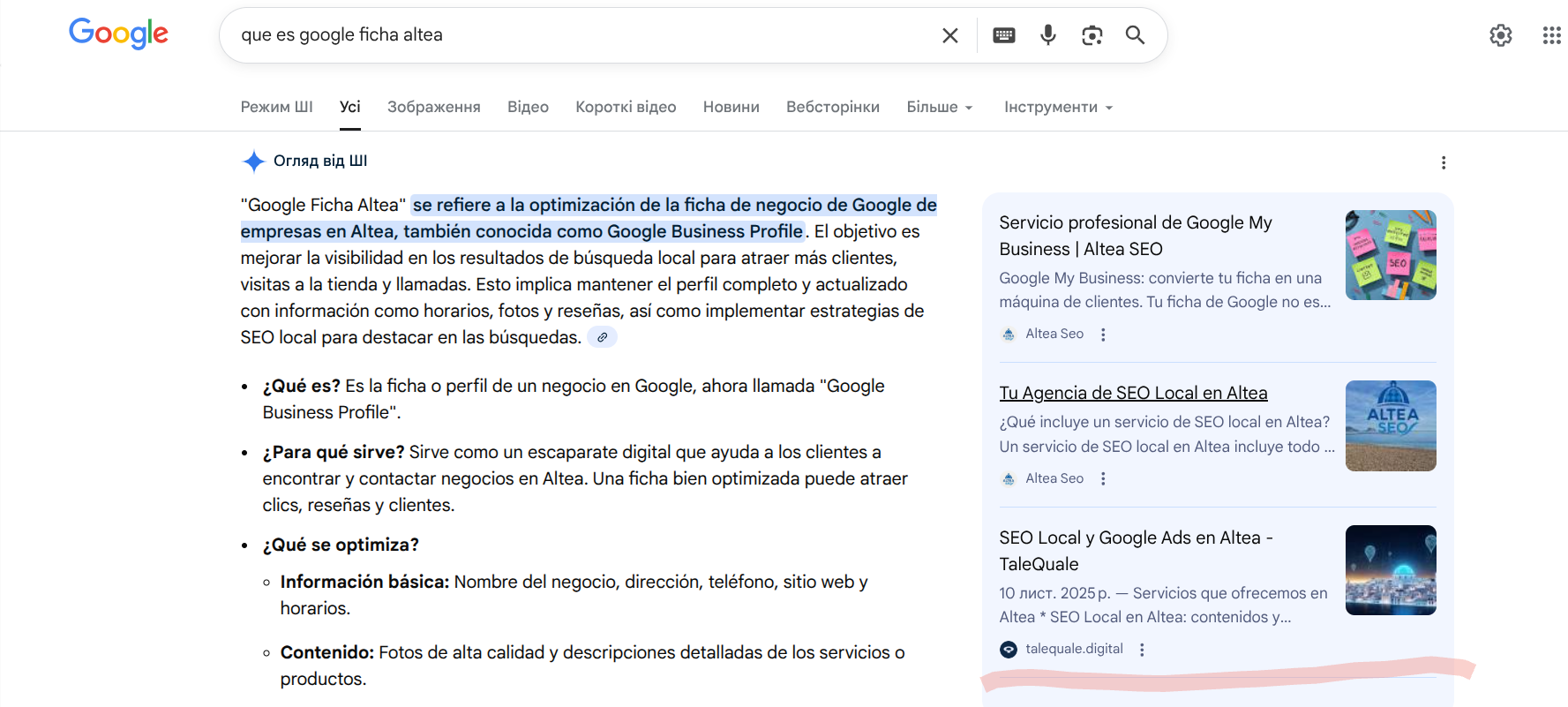Click the 'Contenido:' sub-bullet text

click(327, 652)
